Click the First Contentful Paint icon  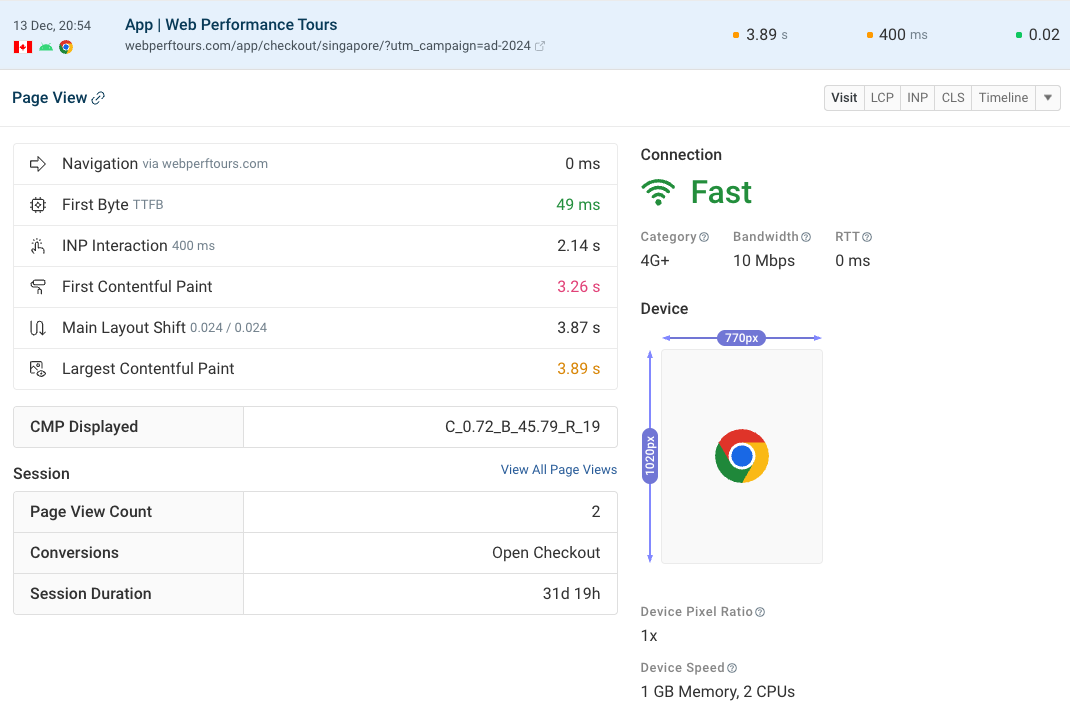point(37,286)
